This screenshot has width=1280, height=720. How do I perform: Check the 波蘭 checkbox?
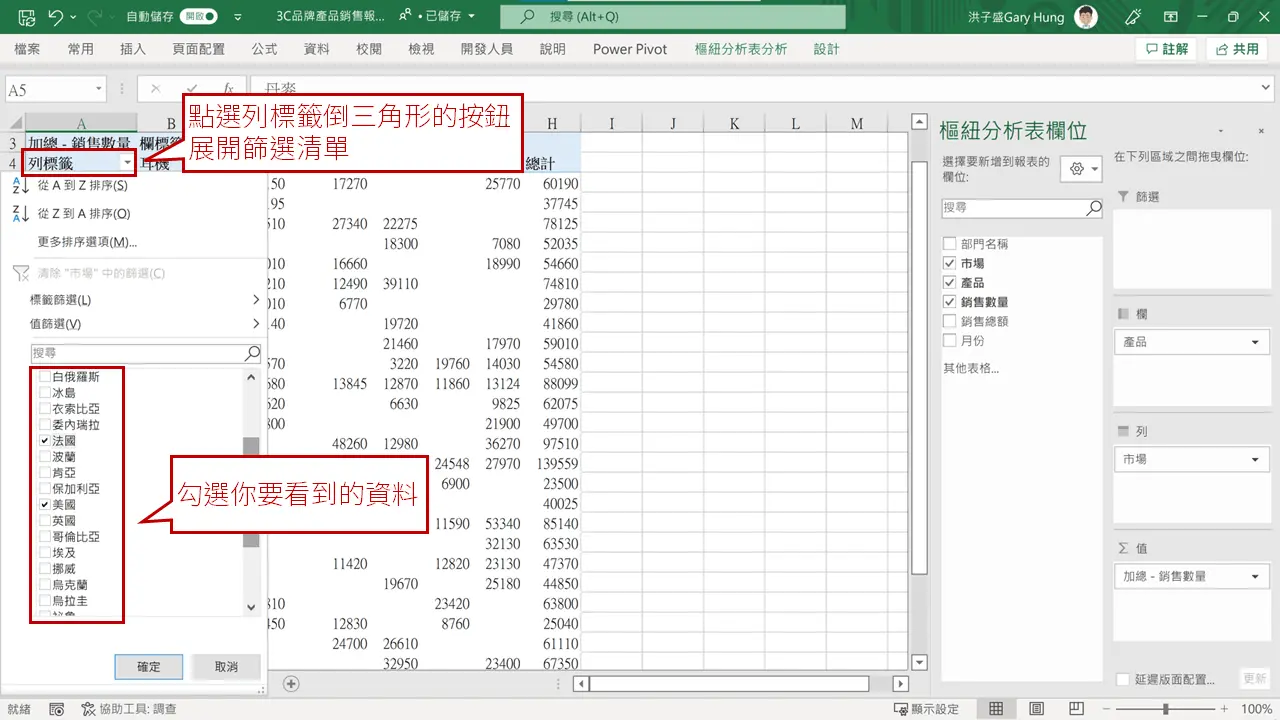[44, 457]
